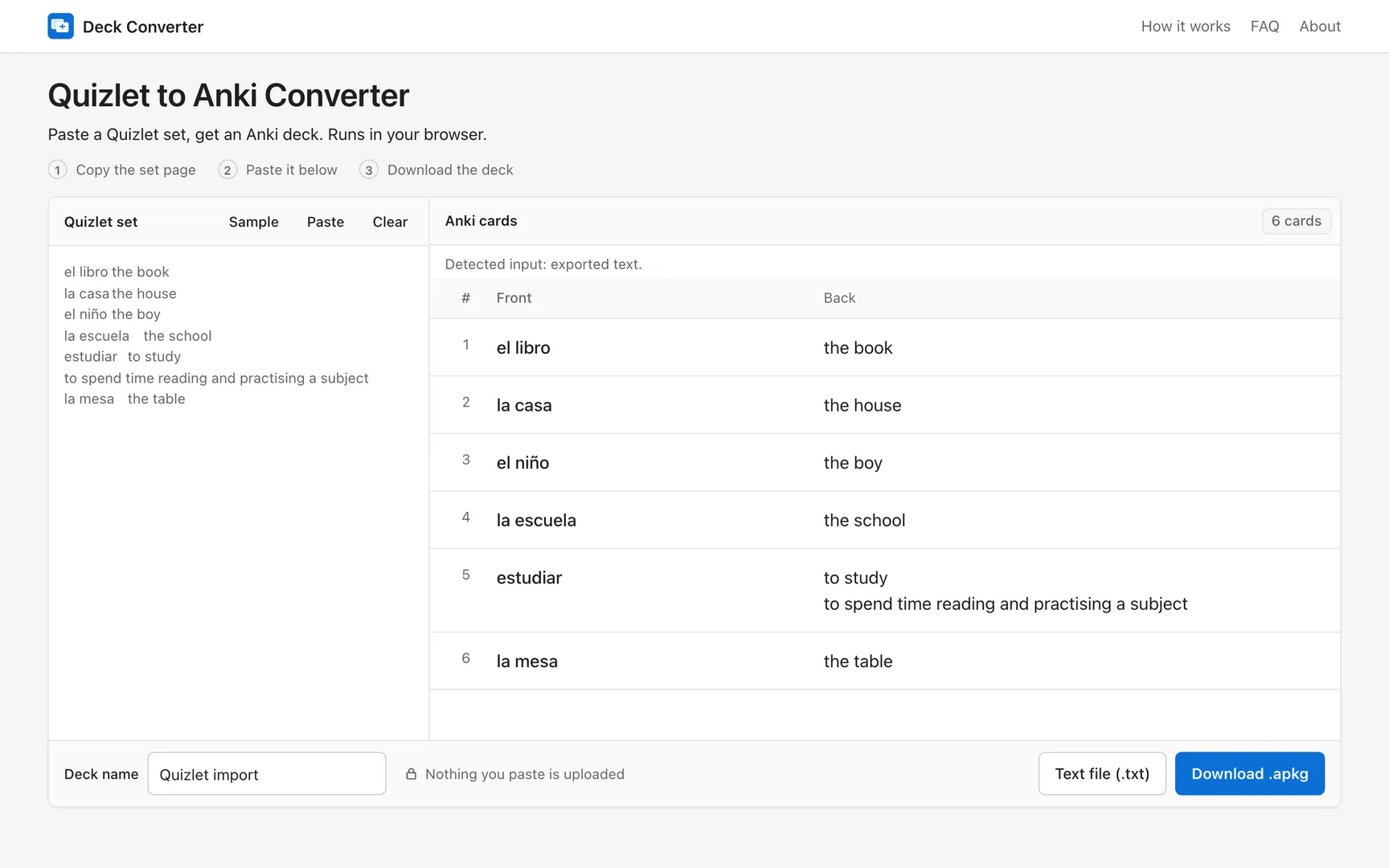Click 'the school' in the cards table

coord(864,521)
